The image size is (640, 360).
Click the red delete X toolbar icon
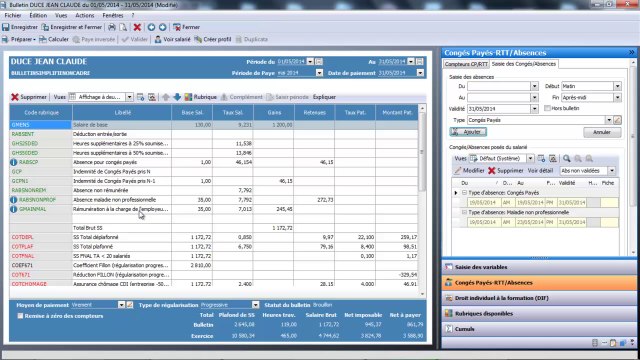137,27
